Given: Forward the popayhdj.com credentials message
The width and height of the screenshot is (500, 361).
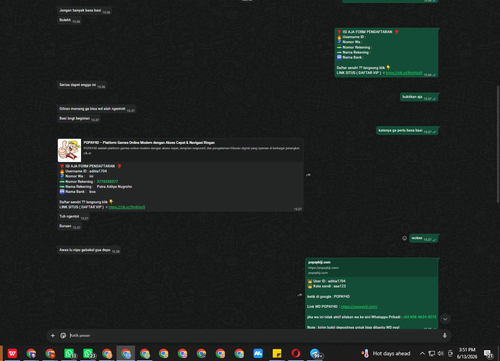Looking at the screenshot, I should pyautogui.click(x=299, y=295).
